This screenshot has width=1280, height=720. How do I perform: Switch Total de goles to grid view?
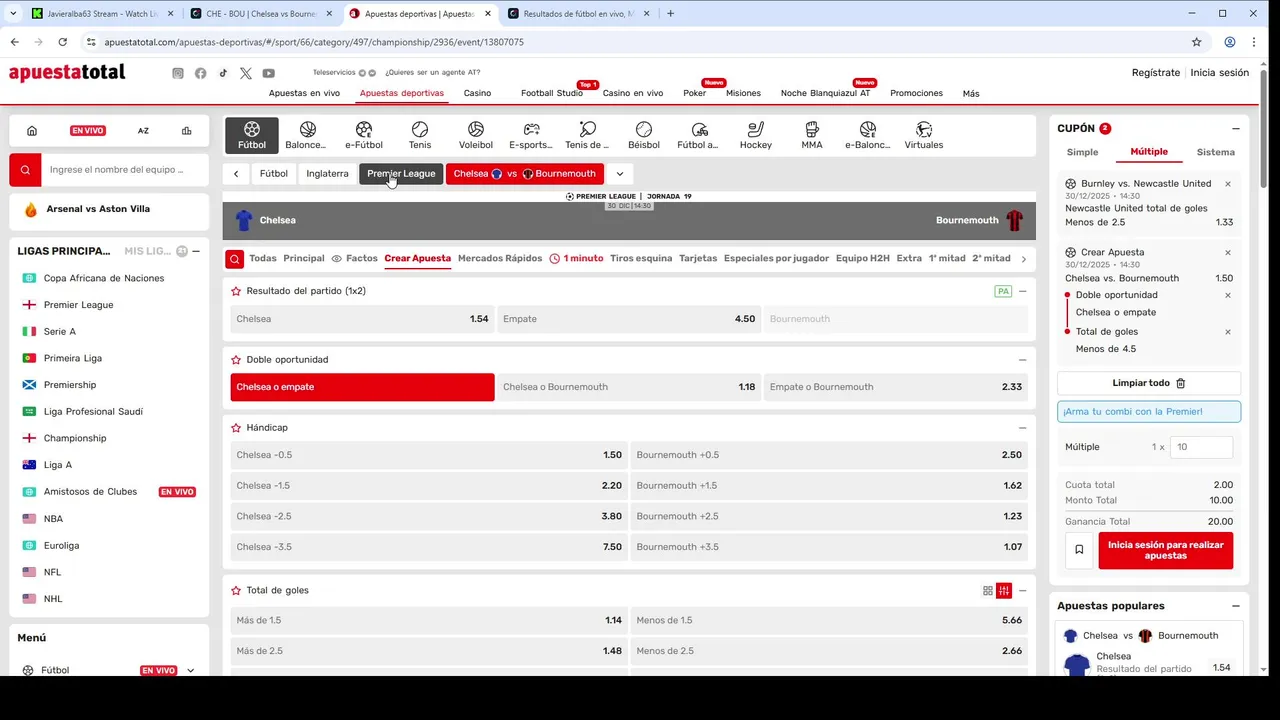point(988,591)
